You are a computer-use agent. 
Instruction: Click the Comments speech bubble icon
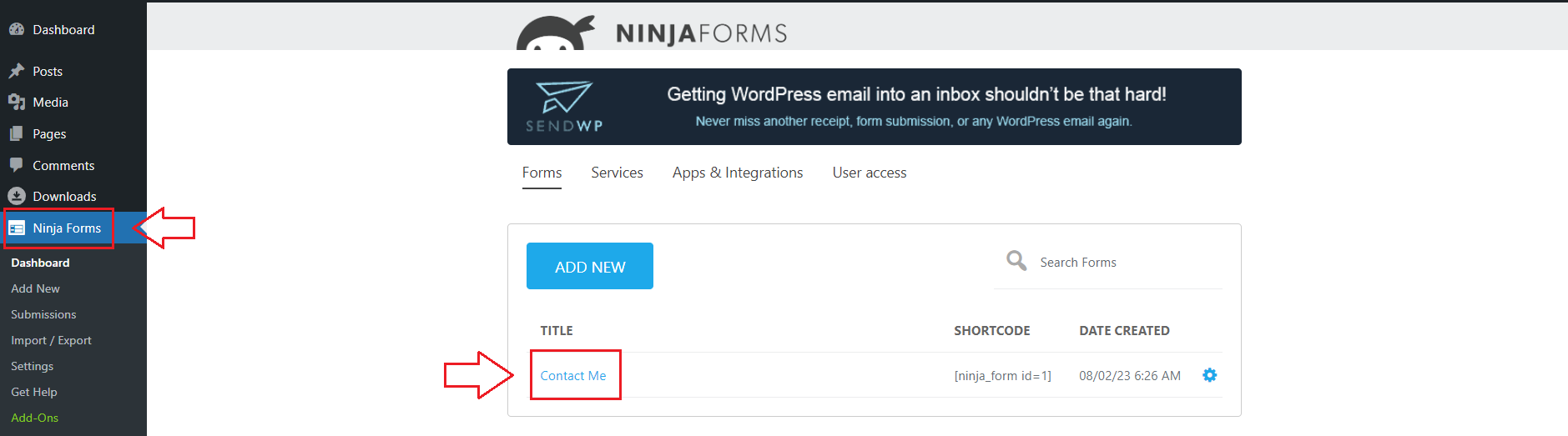17,165
